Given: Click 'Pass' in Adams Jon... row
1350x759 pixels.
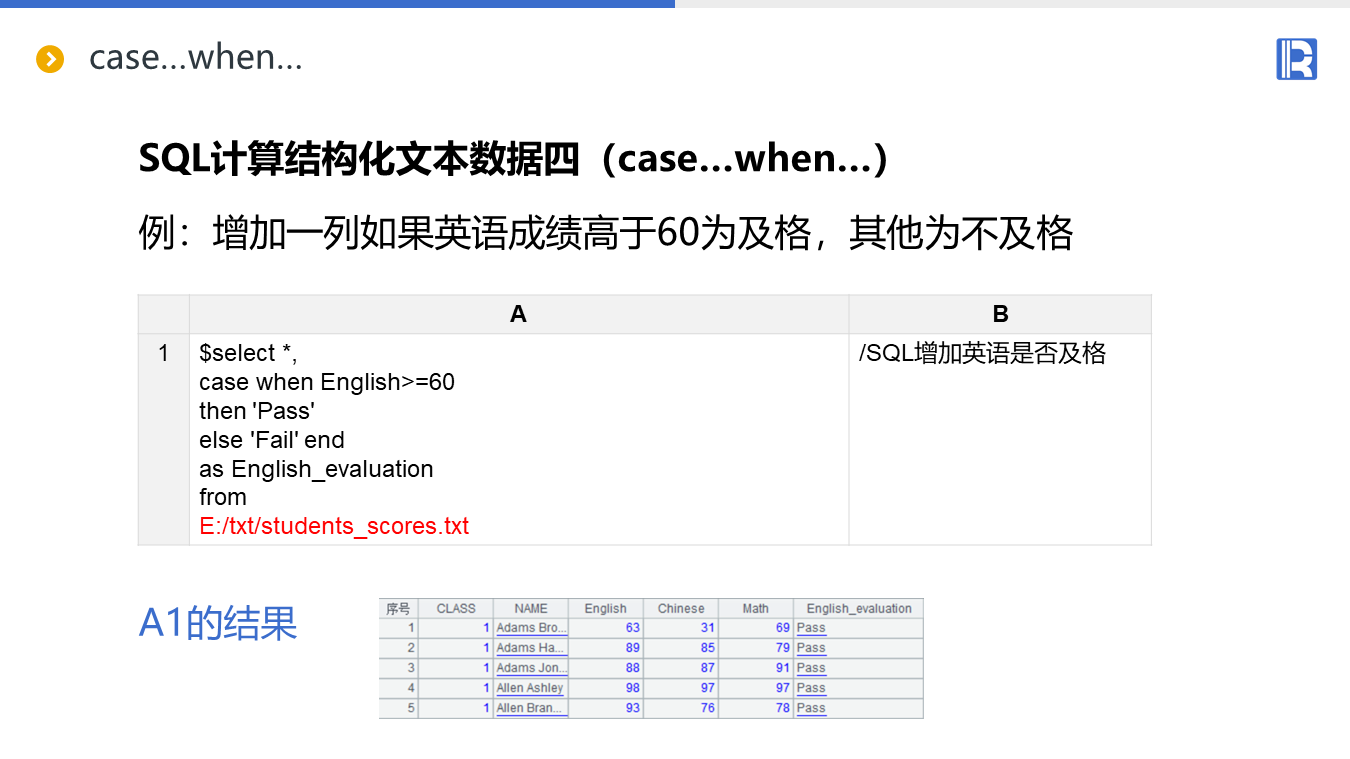Looking at the screenshot, I should click(x=811, y=668).
